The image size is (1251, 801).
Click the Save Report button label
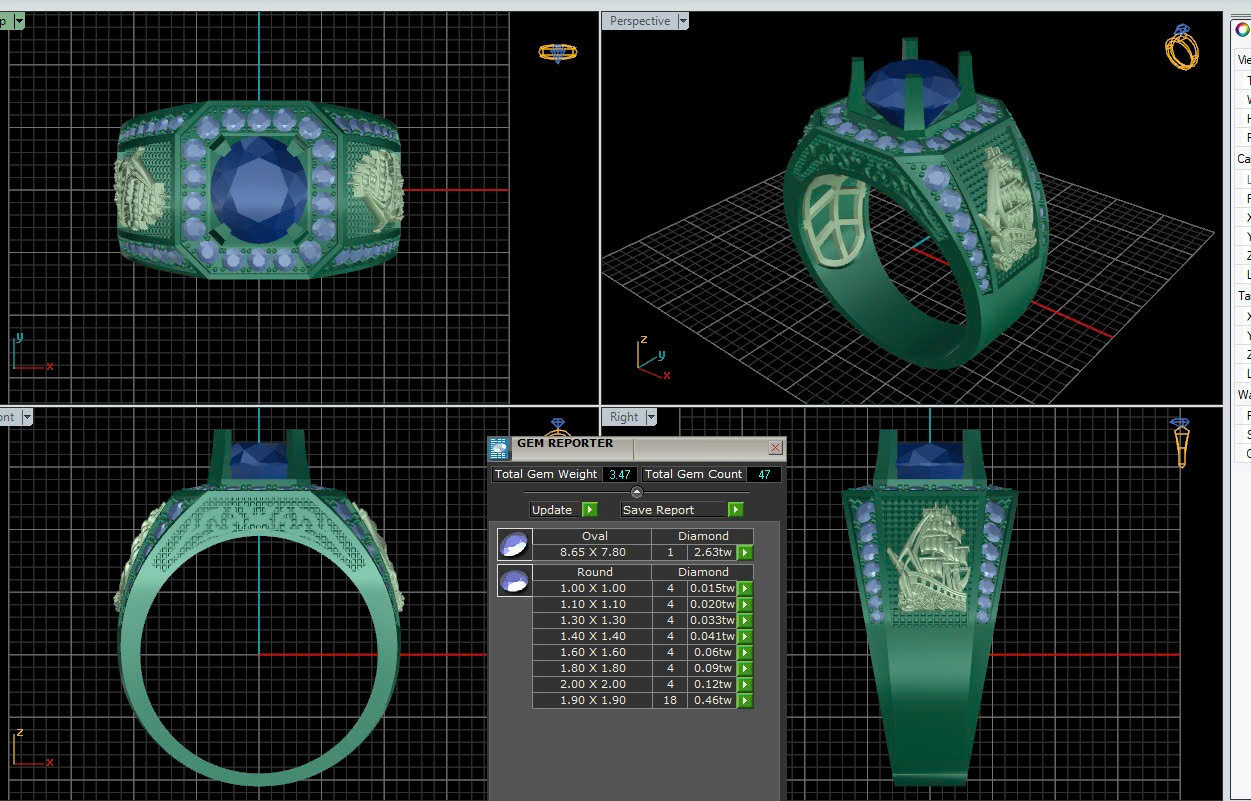point(658,510)
